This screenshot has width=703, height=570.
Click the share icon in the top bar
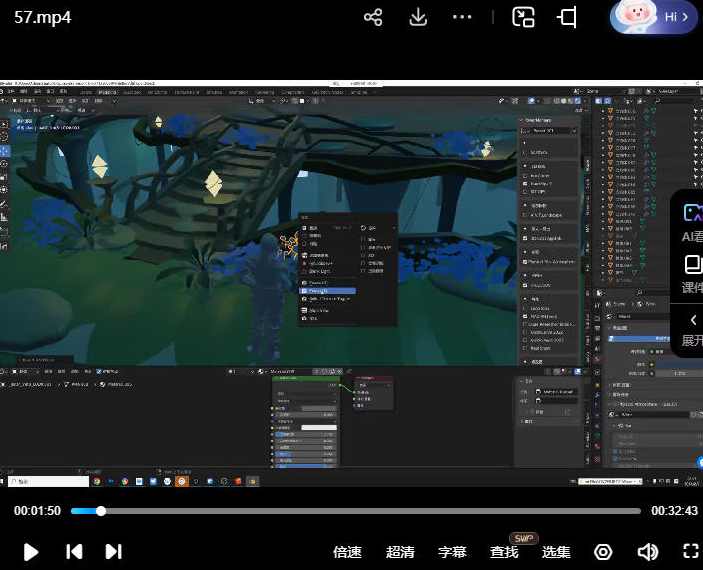coord(373,17)
